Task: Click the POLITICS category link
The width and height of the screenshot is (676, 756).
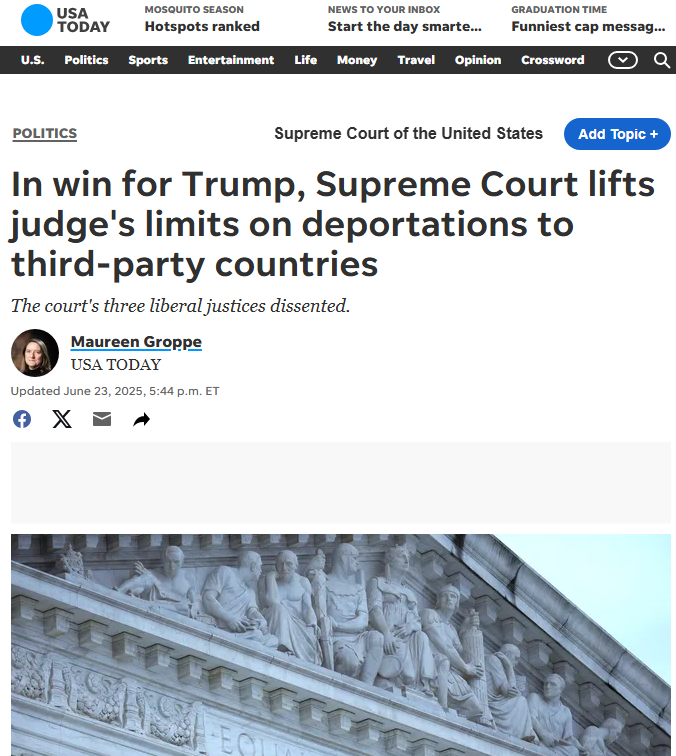Action: click(45, 133)
